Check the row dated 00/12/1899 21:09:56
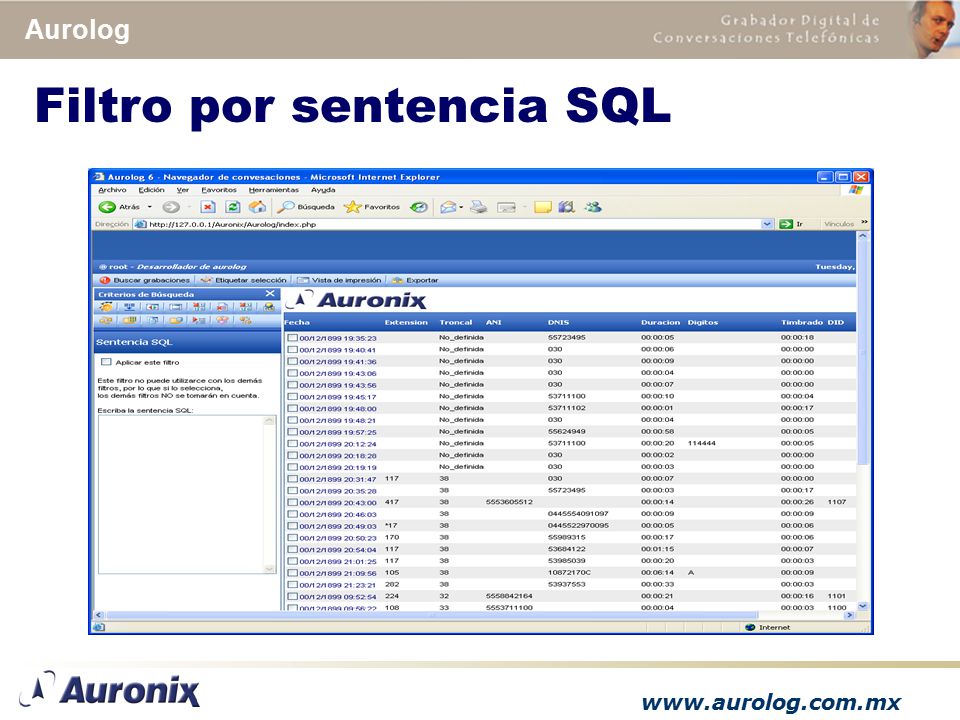Screen dimensions: 960x720 point(293,573)
